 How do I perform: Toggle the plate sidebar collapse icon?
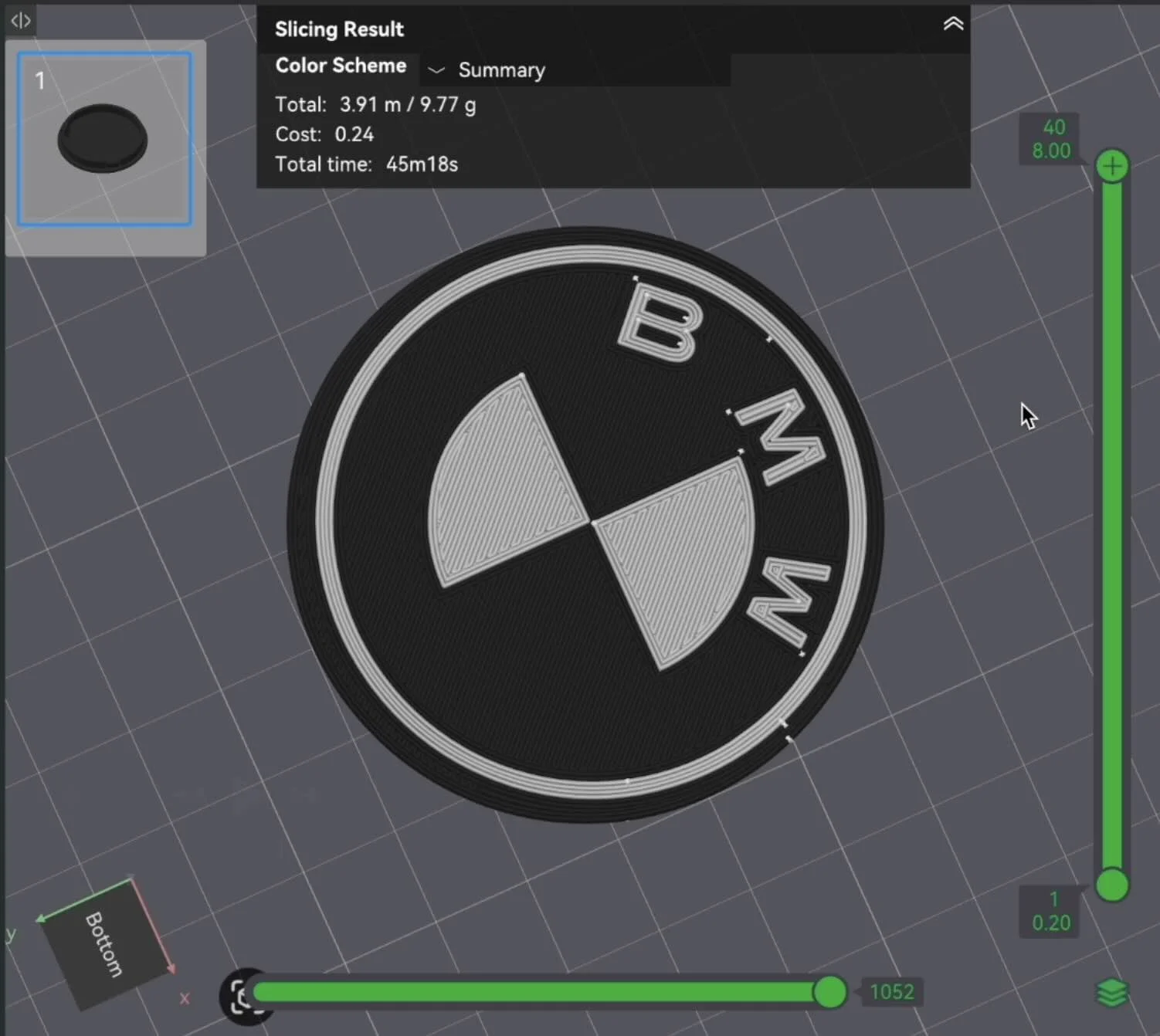[x=21, y=21]
